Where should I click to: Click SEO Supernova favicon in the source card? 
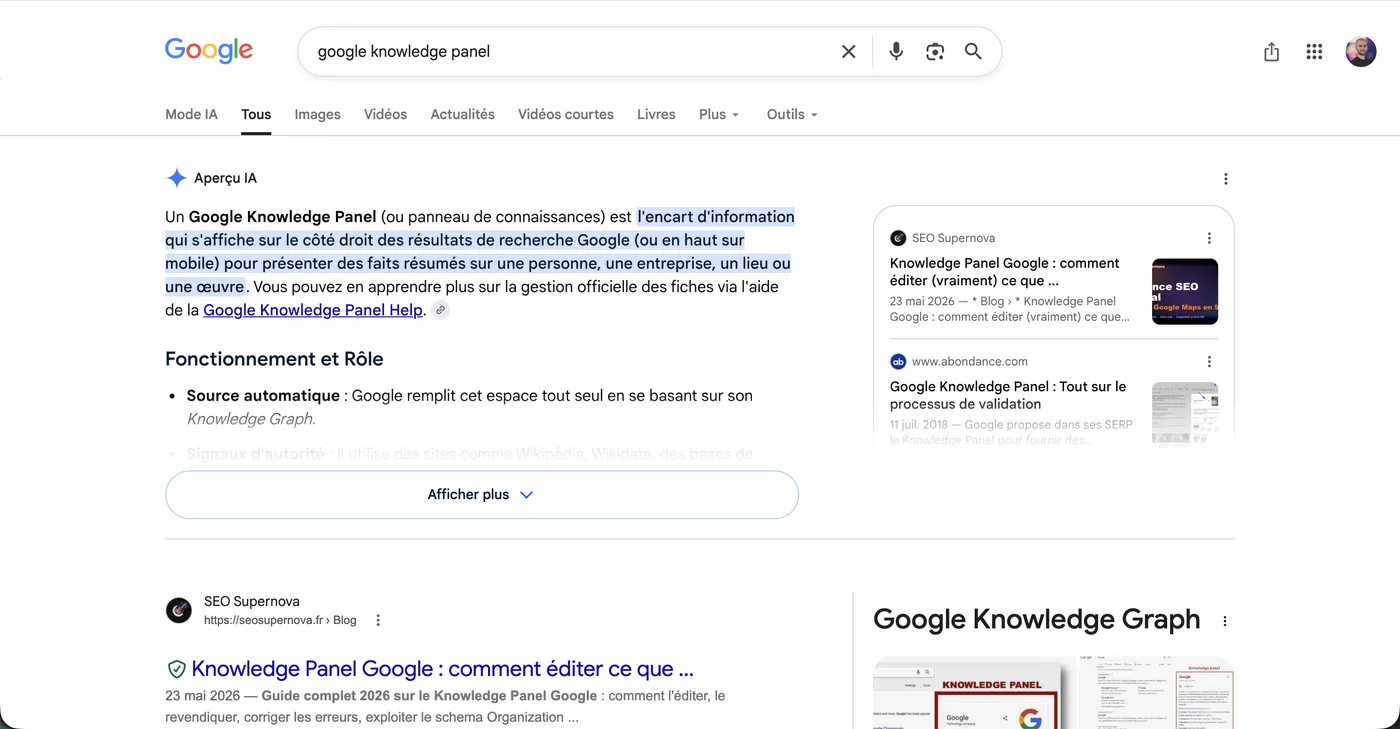pyautogui.click(x=898, y=238)
